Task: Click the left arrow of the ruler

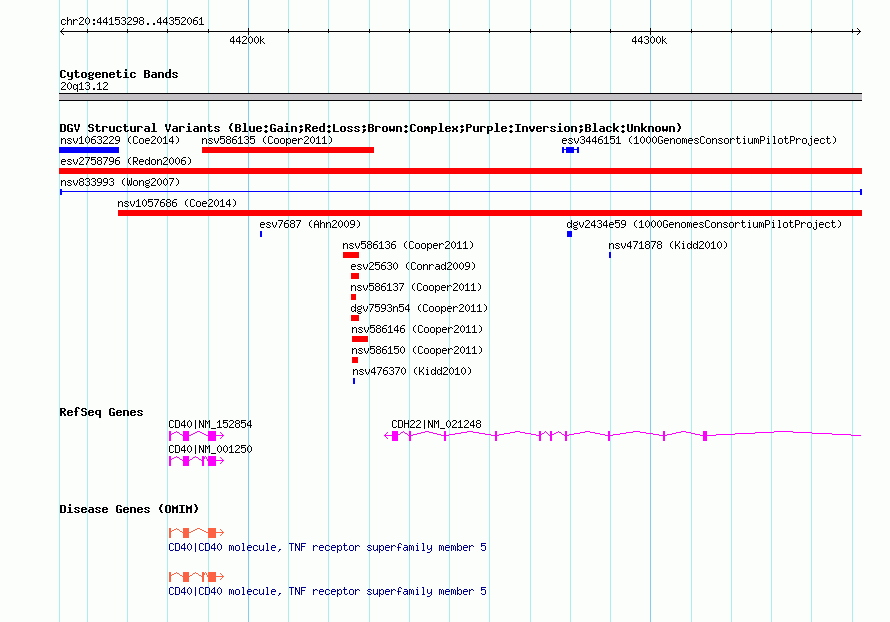Action: (x=63, y=32)
